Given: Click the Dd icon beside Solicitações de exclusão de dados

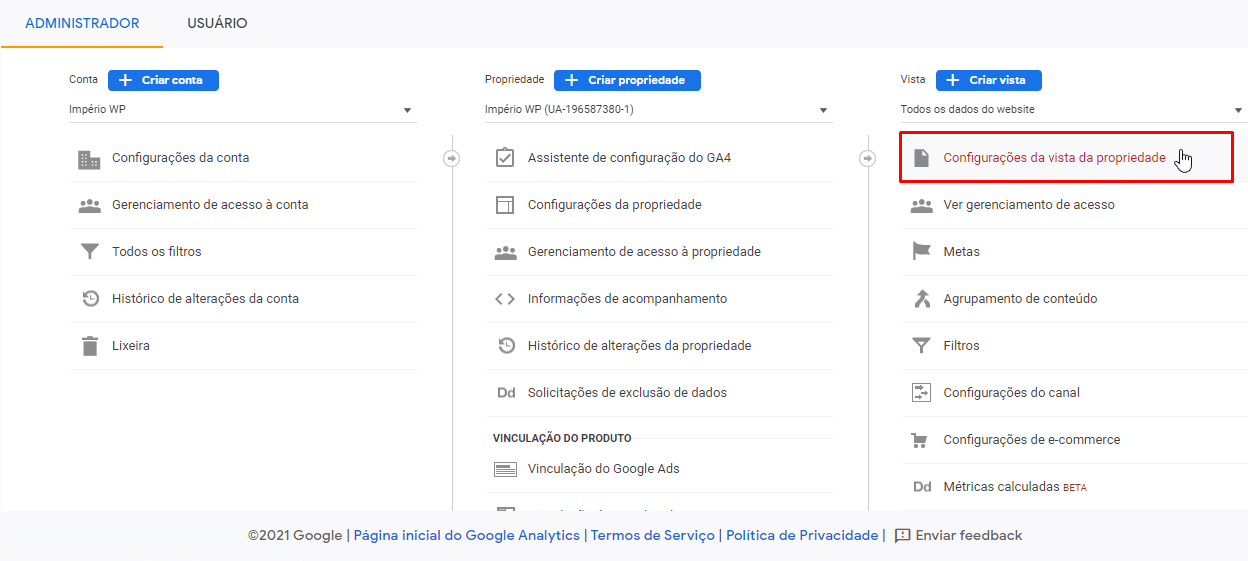Looking at the screenshot, I should pyautogui.click(x=505, y=393).
